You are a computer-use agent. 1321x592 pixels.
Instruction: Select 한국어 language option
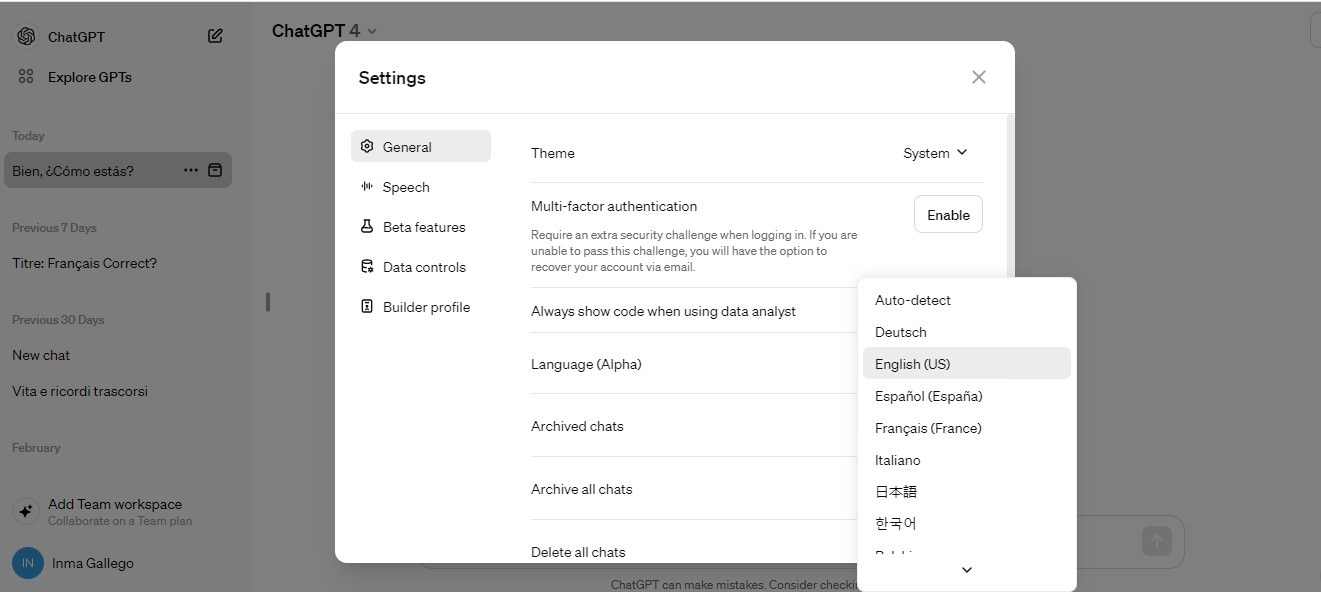coord(967,523)
